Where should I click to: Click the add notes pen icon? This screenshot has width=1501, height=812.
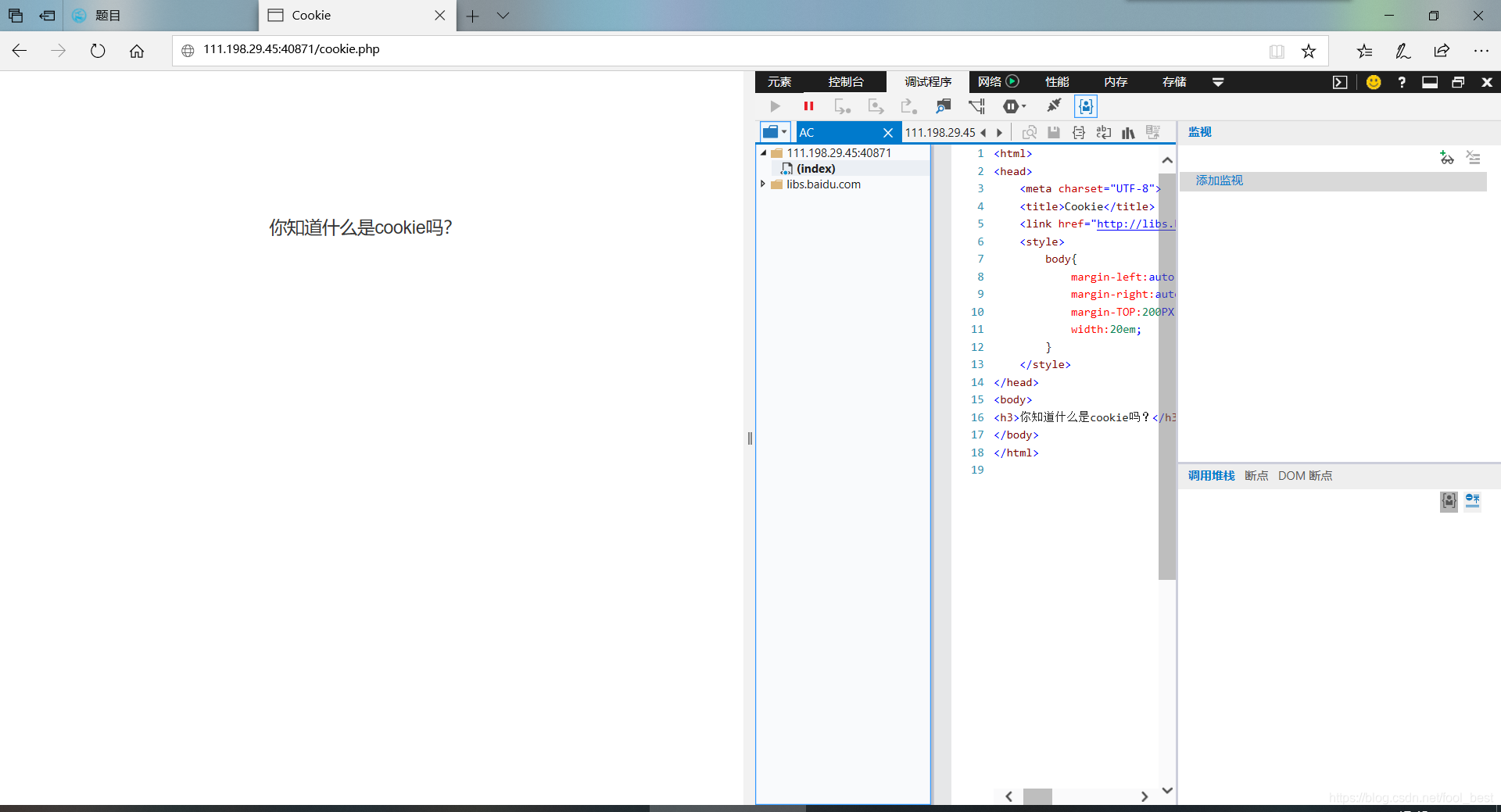[x=1403, y=51]
